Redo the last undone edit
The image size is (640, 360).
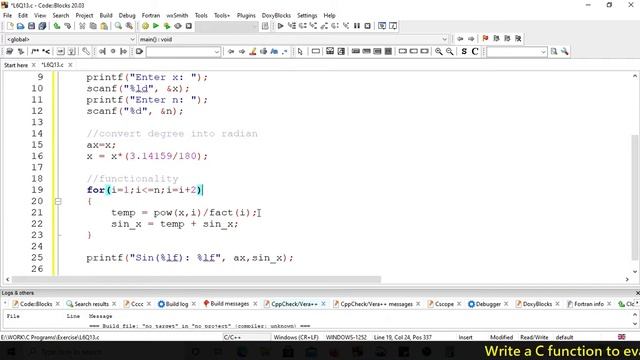[68, 26]
